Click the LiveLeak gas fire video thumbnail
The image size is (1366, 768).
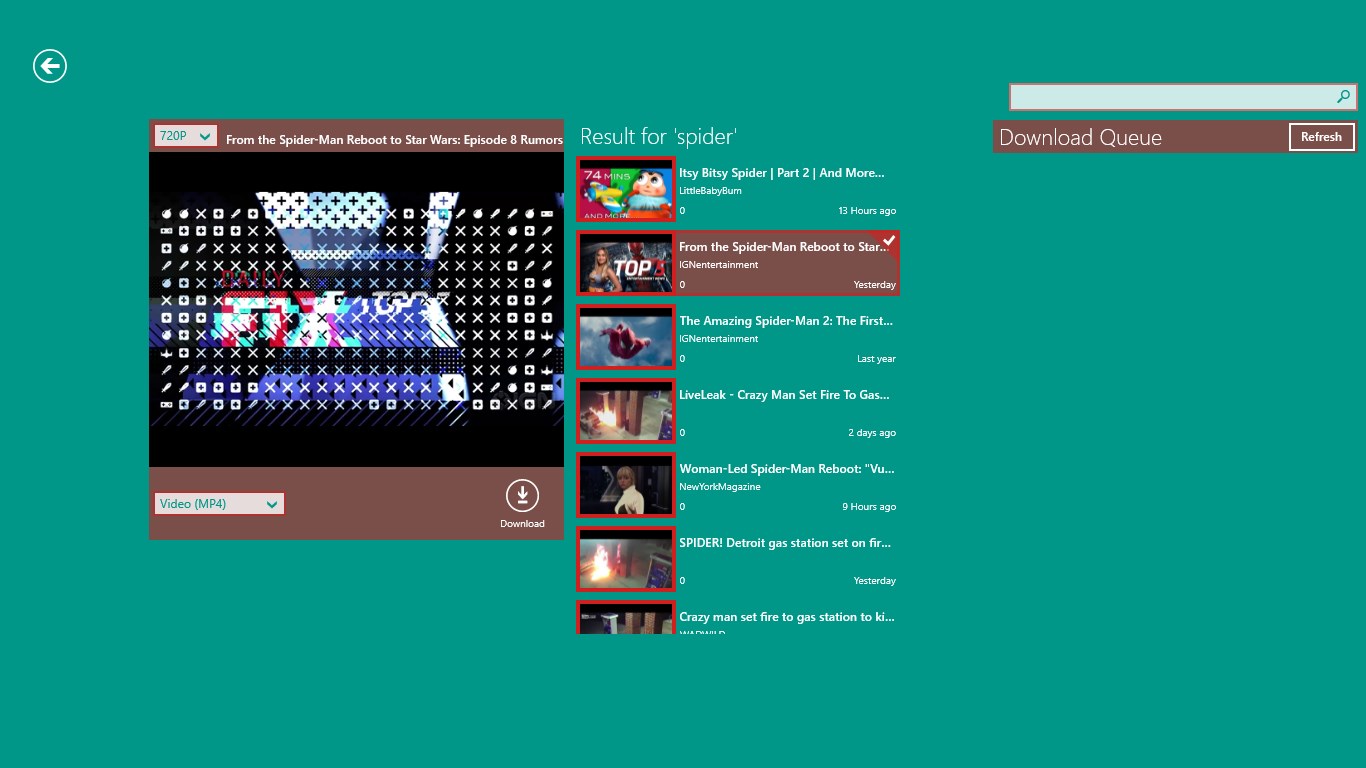point(625,411)
